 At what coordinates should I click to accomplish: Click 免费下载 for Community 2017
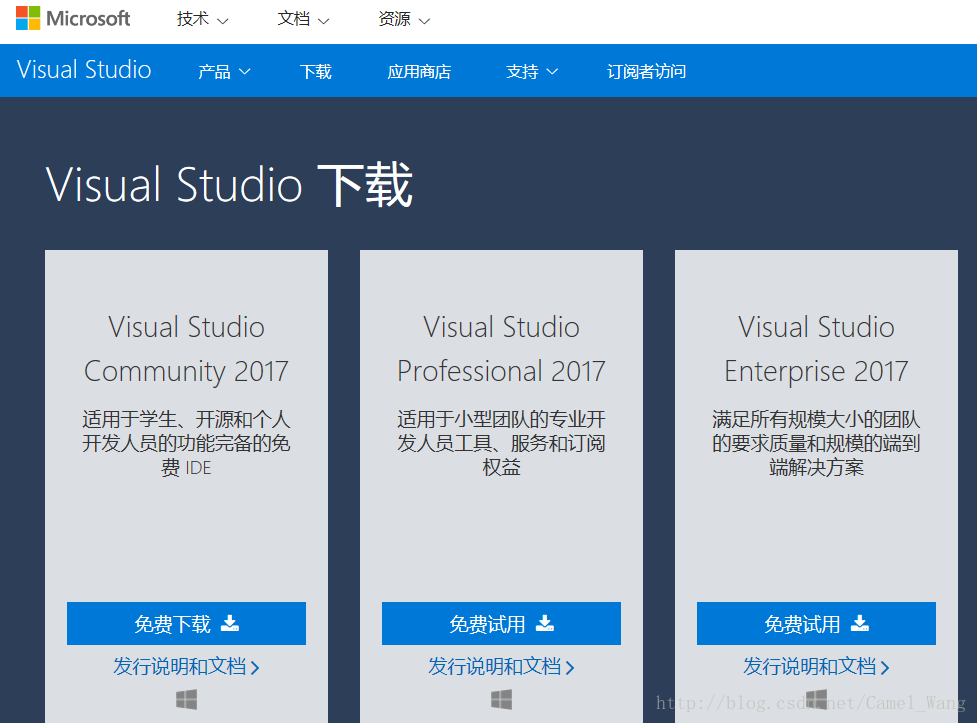click(186, 623)
